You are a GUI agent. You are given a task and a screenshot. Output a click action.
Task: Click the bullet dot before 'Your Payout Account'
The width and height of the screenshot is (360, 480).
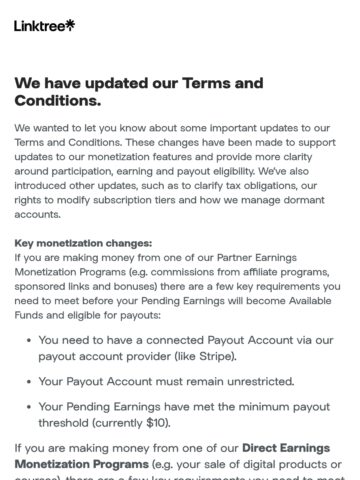[x=29, y=382]
